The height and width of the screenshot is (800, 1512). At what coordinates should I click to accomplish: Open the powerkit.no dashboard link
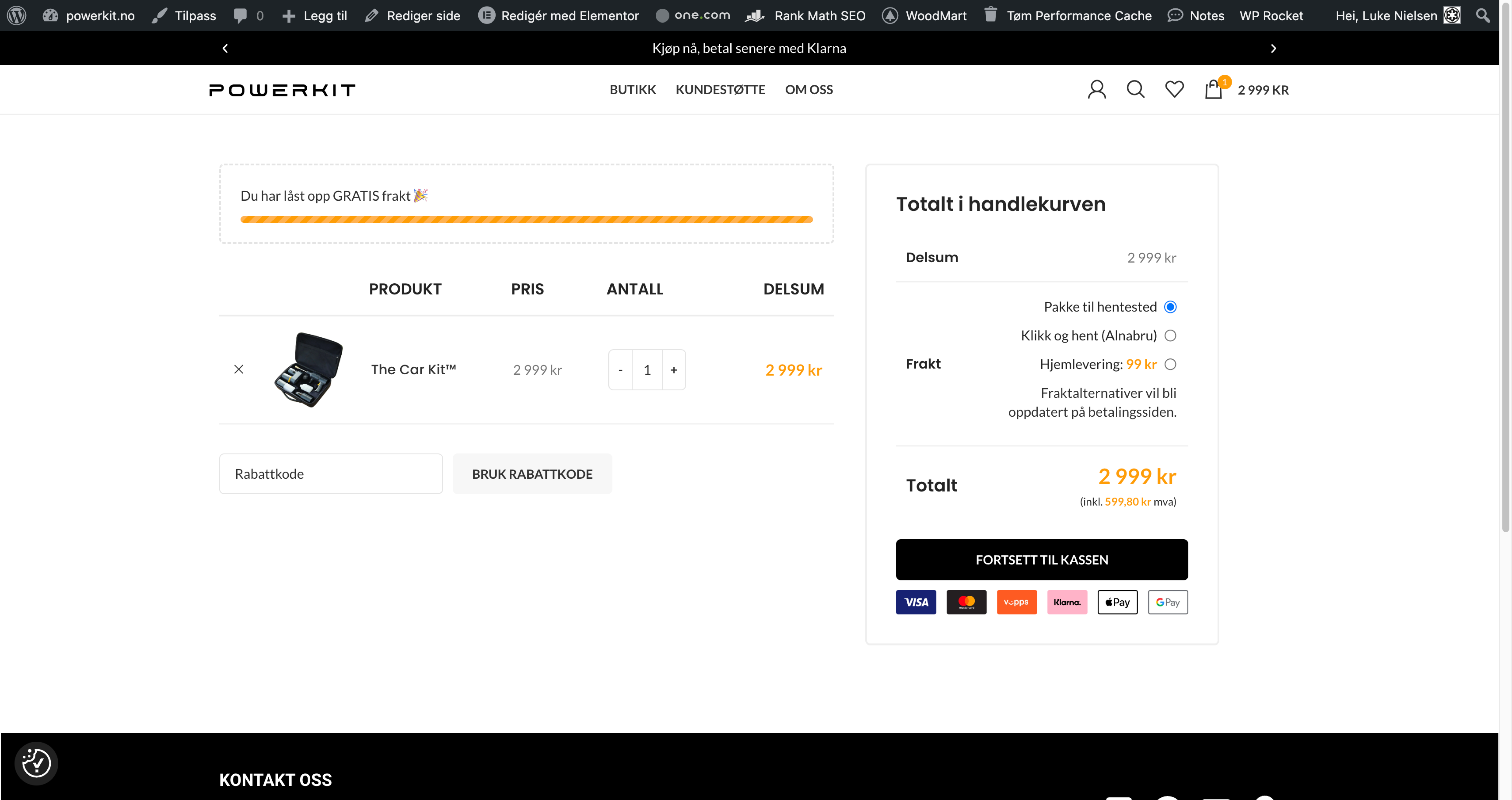click(89, 16)
